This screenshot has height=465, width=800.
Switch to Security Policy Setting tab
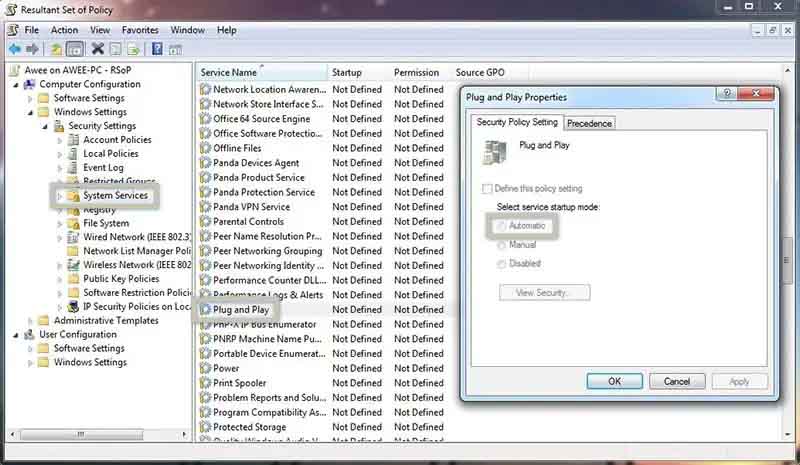click(517, 122)
